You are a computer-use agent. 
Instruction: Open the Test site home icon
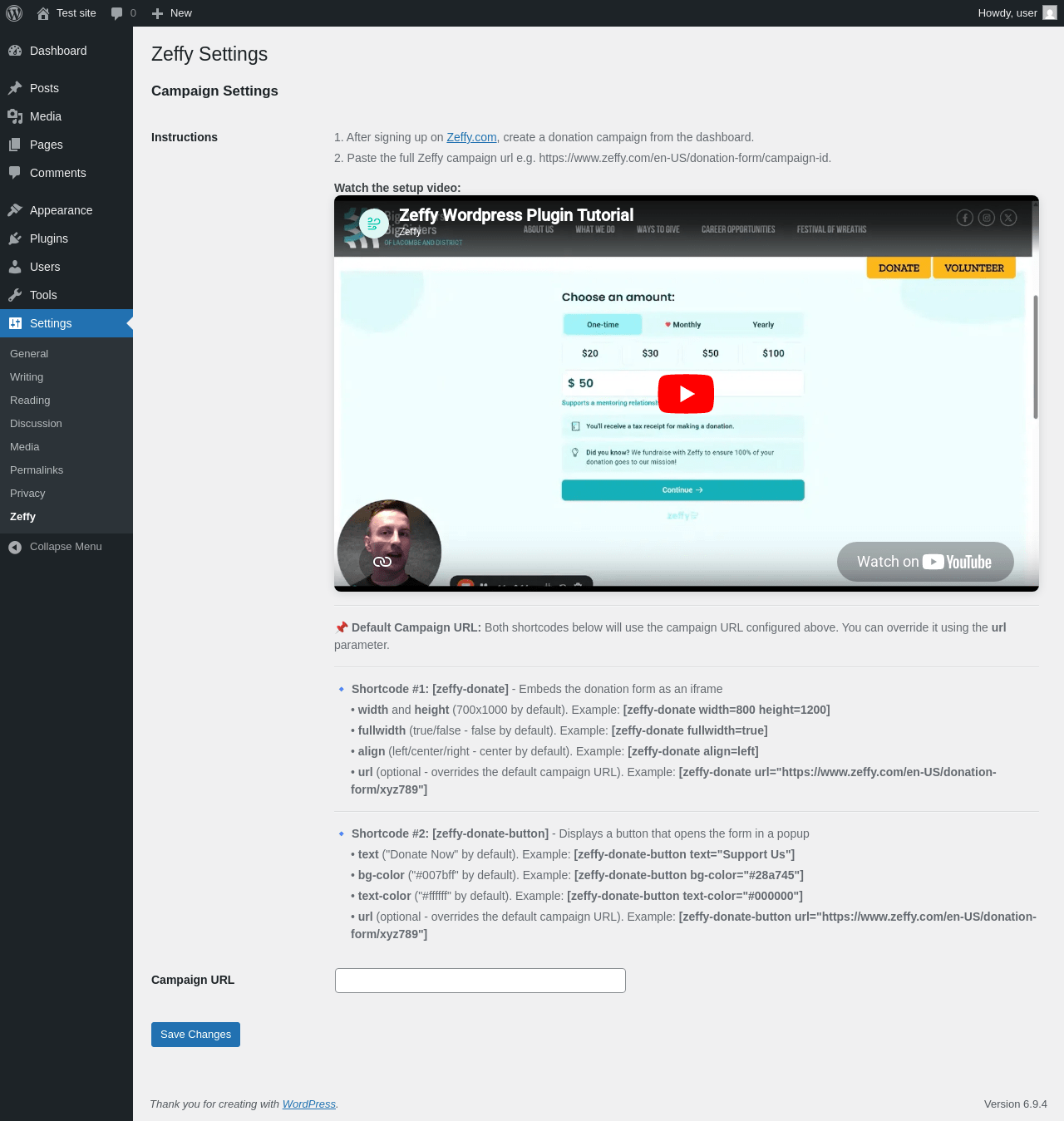[43, 13]
